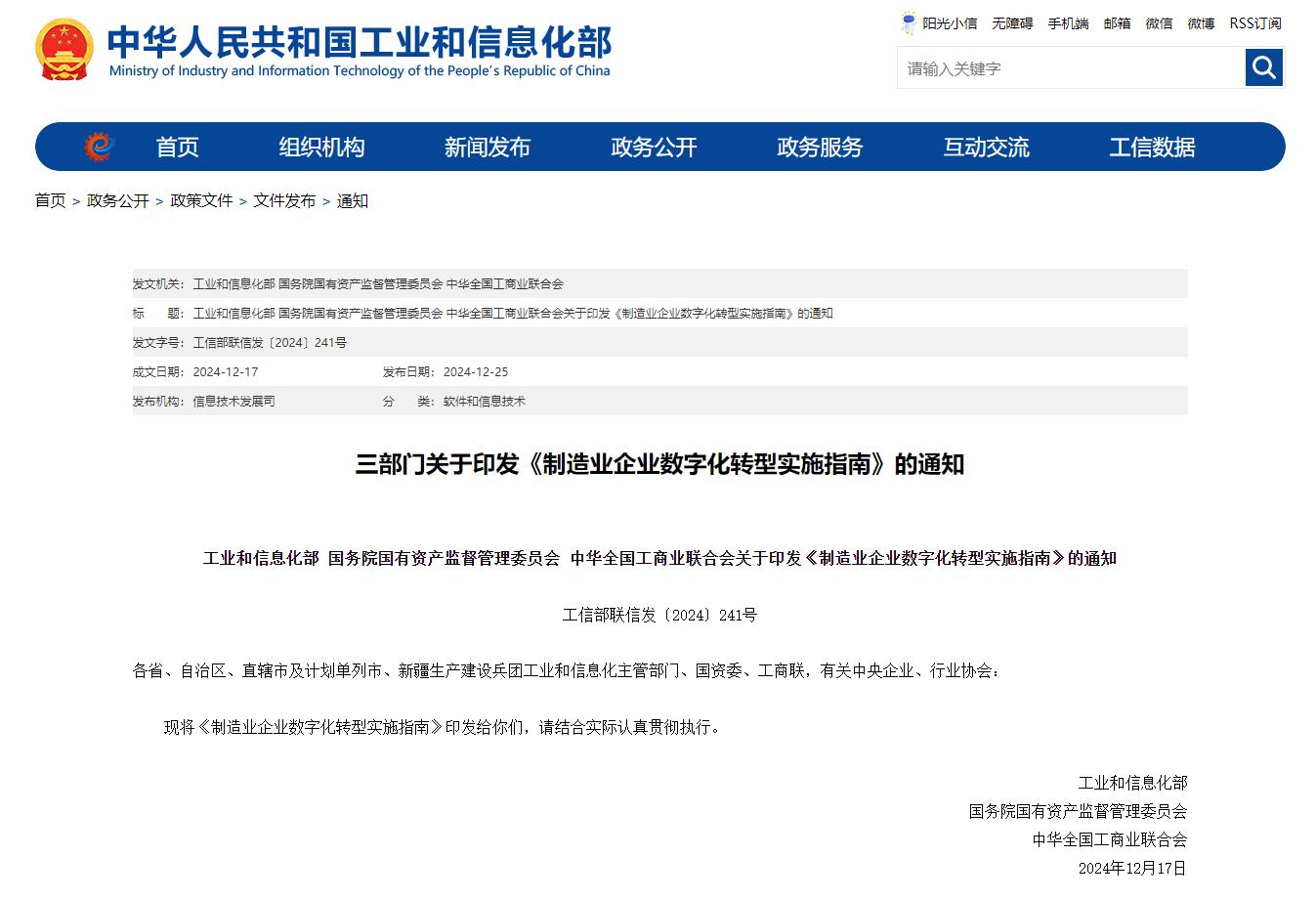Open the 微信 link in header

pyautogui.click(x=1159, y=23)
